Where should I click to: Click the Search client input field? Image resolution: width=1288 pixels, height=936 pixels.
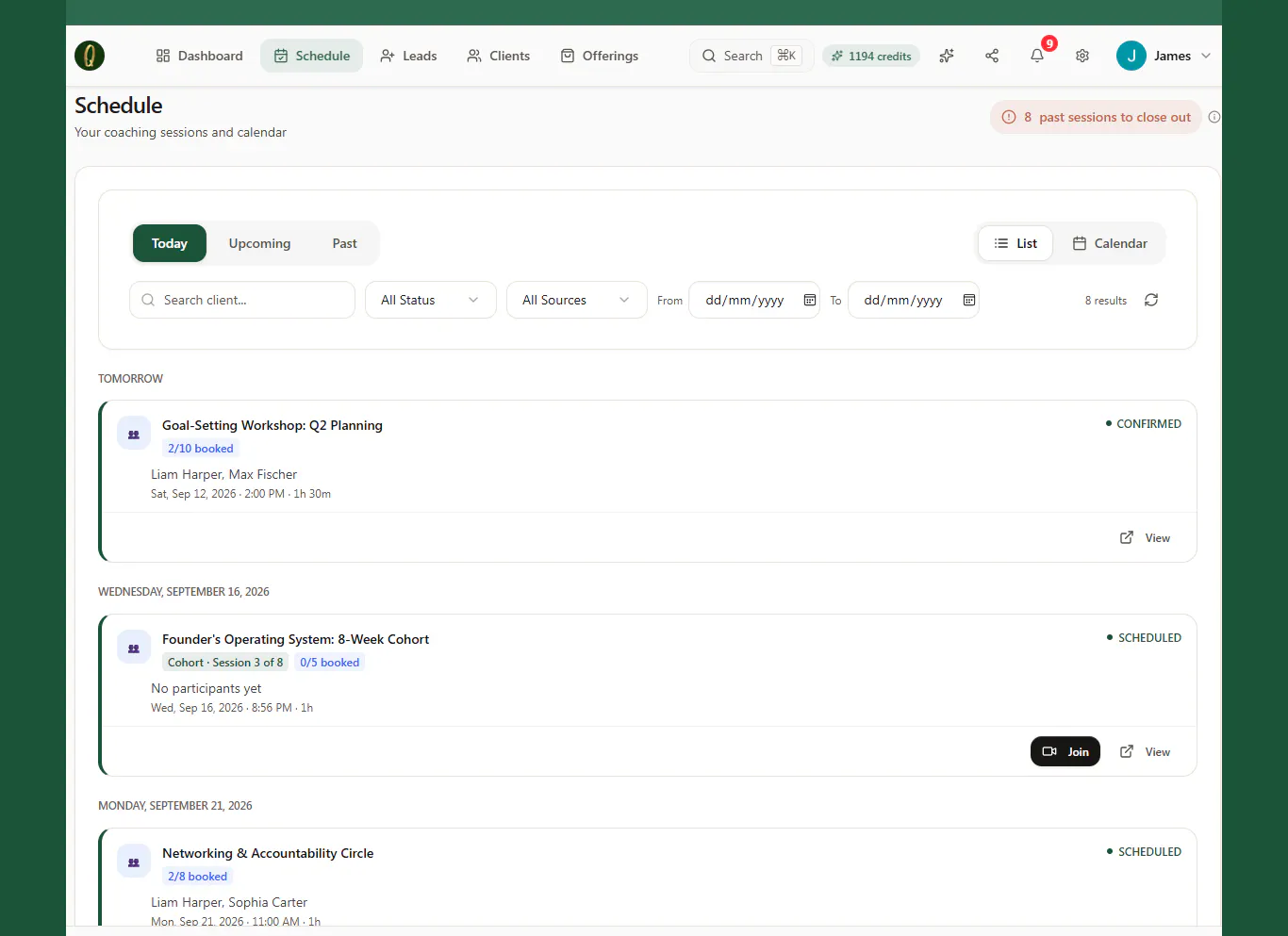click(242, 300)
